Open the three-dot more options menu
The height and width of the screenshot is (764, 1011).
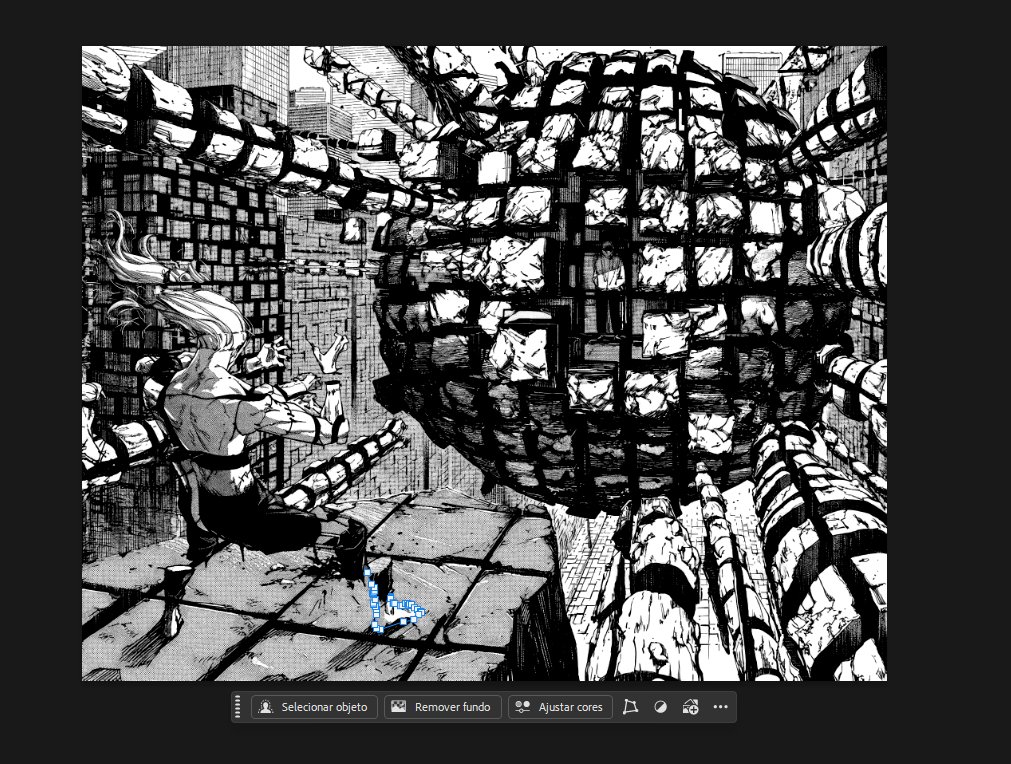pyautogui.click(x=721, y=707)
